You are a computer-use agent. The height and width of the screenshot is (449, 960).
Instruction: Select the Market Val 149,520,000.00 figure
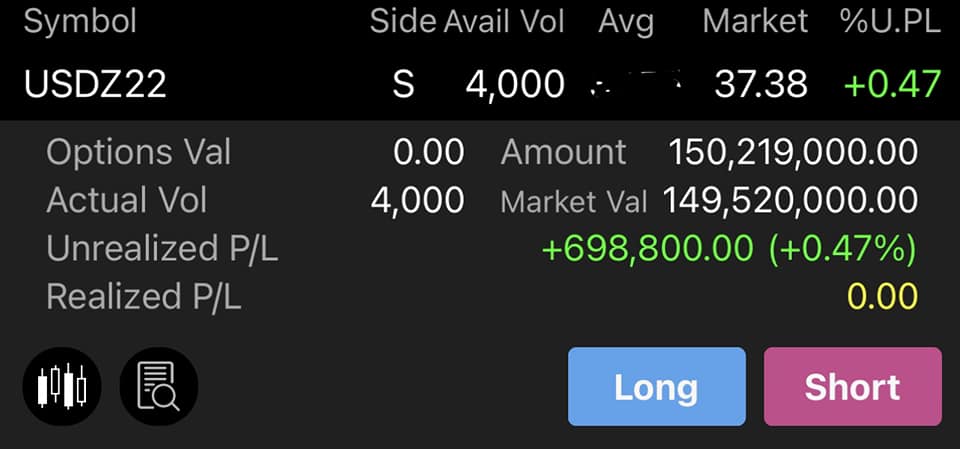[x=790, y=200]
